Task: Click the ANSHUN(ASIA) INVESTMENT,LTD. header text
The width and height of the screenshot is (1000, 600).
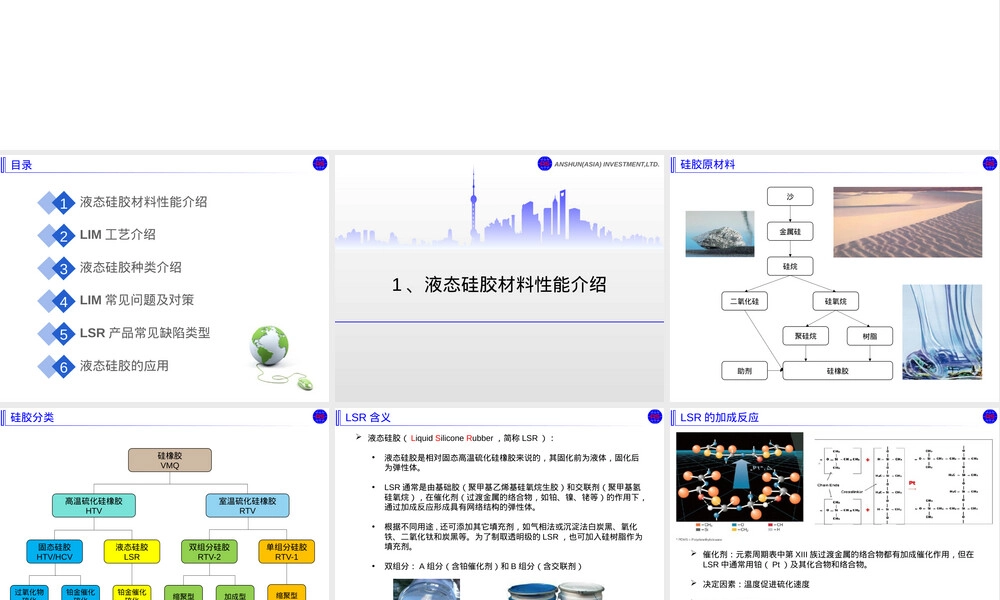Action: [607, 164]
